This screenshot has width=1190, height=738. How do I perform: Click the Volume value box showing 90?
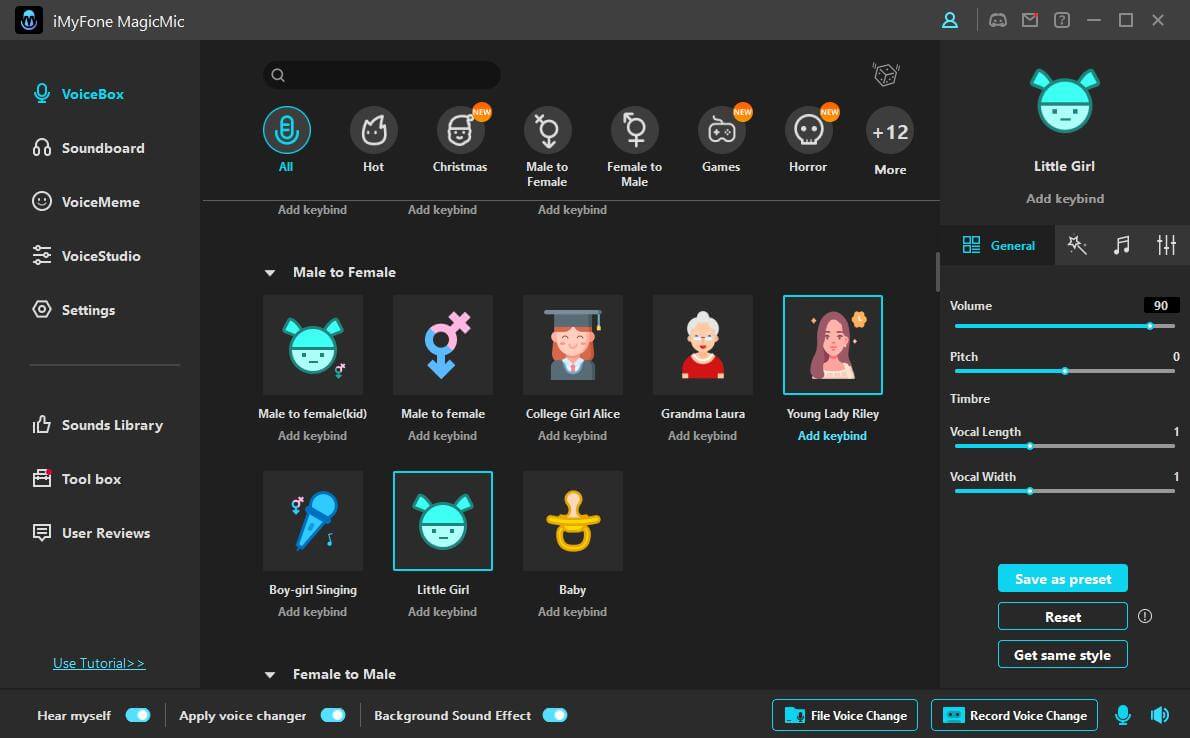click(1161, 305)
